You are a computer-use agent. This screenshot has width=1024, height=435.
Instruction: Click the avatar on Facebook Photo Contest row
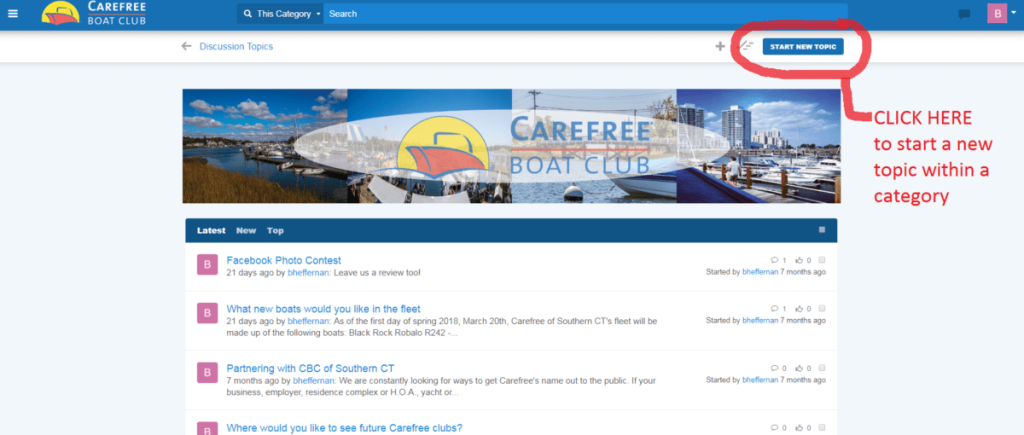coord(207,265)
